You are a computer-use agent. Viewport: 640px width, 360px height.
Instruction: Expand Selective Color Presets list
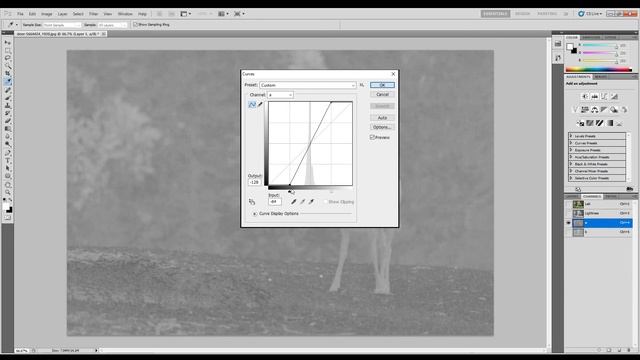[x=571, y=178]
